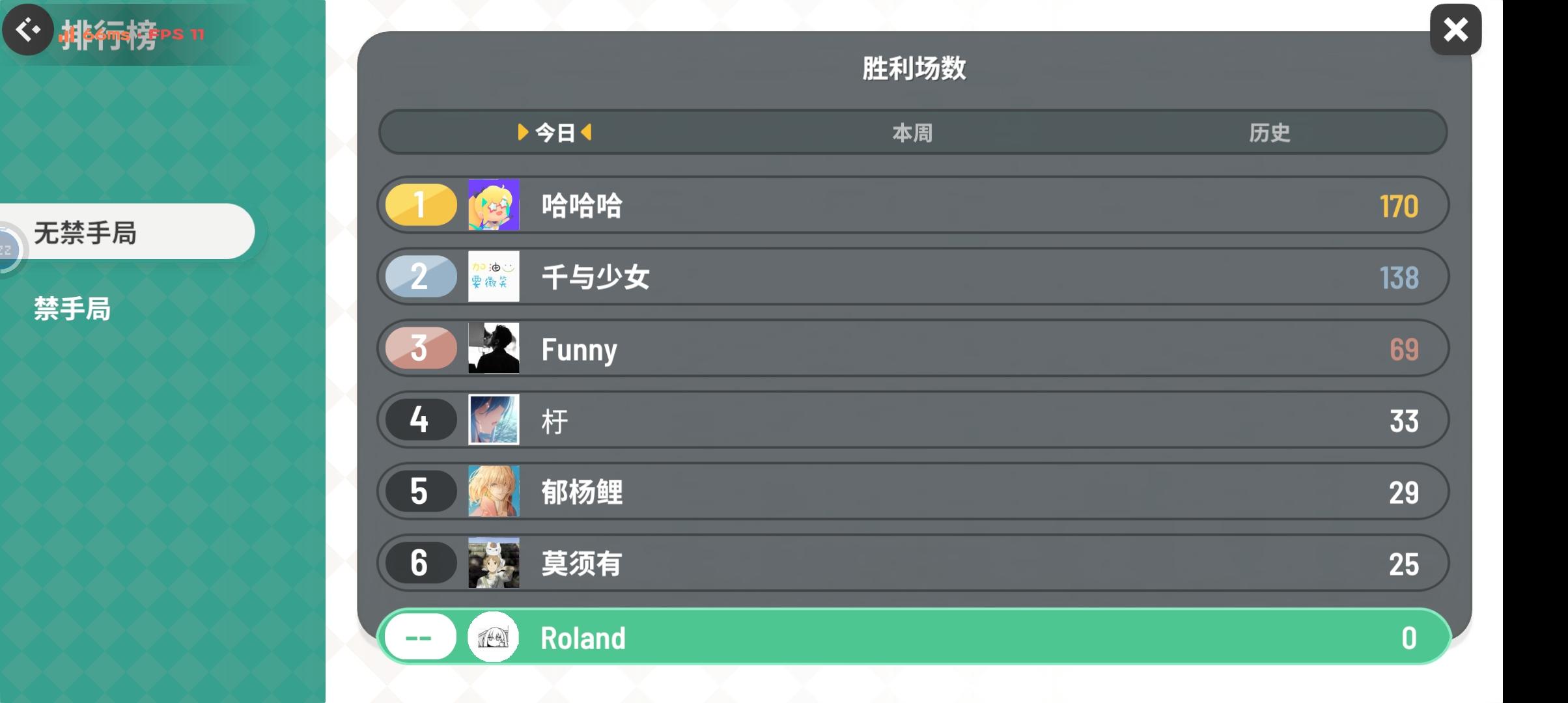
Task: Select the silver rank 2 badge
Action: [x=421, y=276]
